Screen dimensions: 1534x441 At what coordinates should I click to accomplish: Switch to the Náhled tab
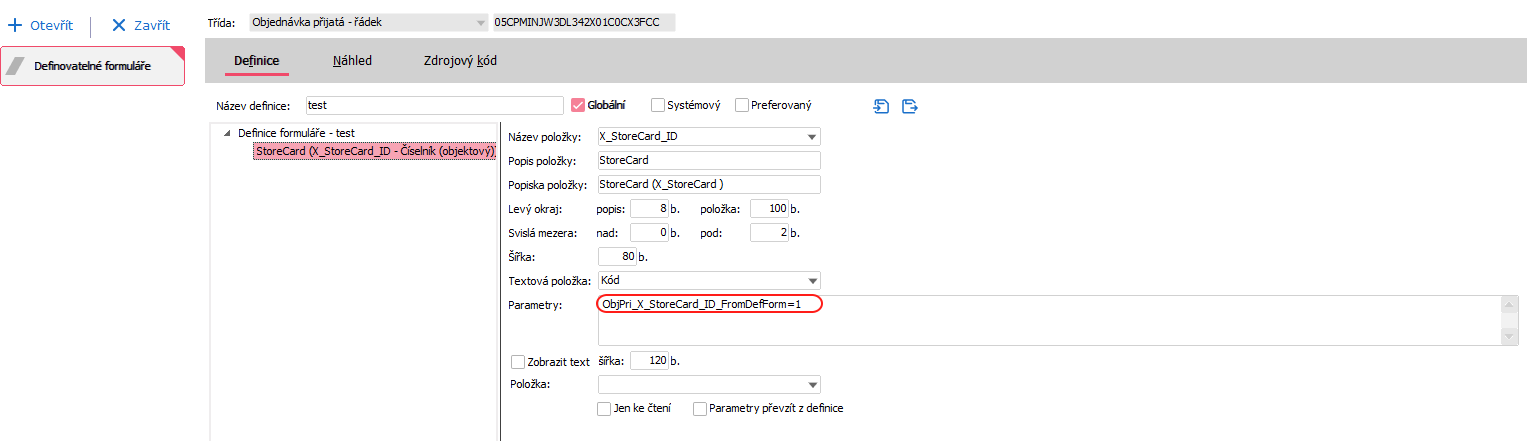(x=352, y=61)
